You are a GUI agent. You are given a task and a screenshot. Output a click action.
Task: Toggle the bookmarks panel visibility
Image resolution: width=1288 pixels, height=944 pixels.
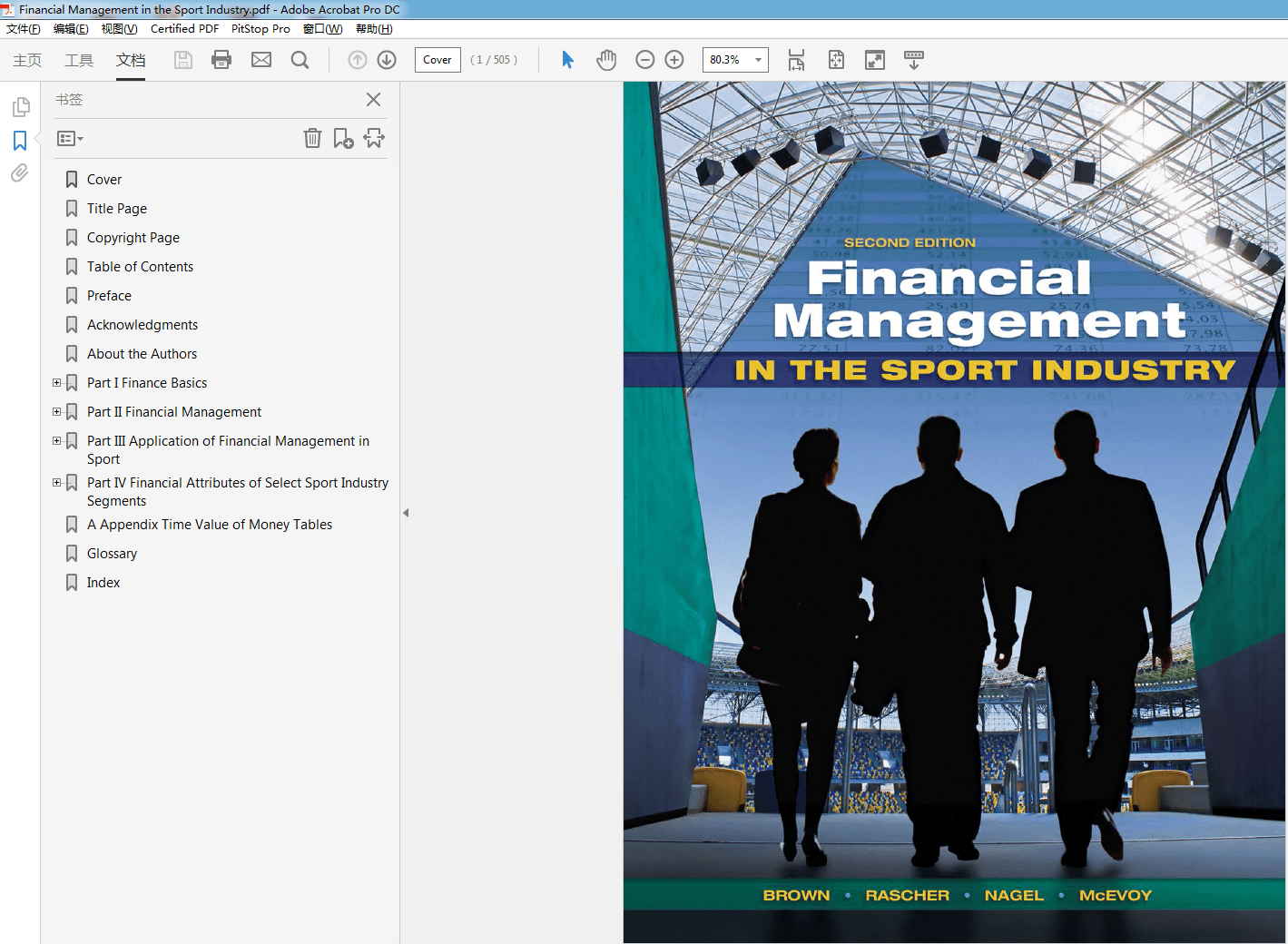pyautogui.click(x=20, y=140)
